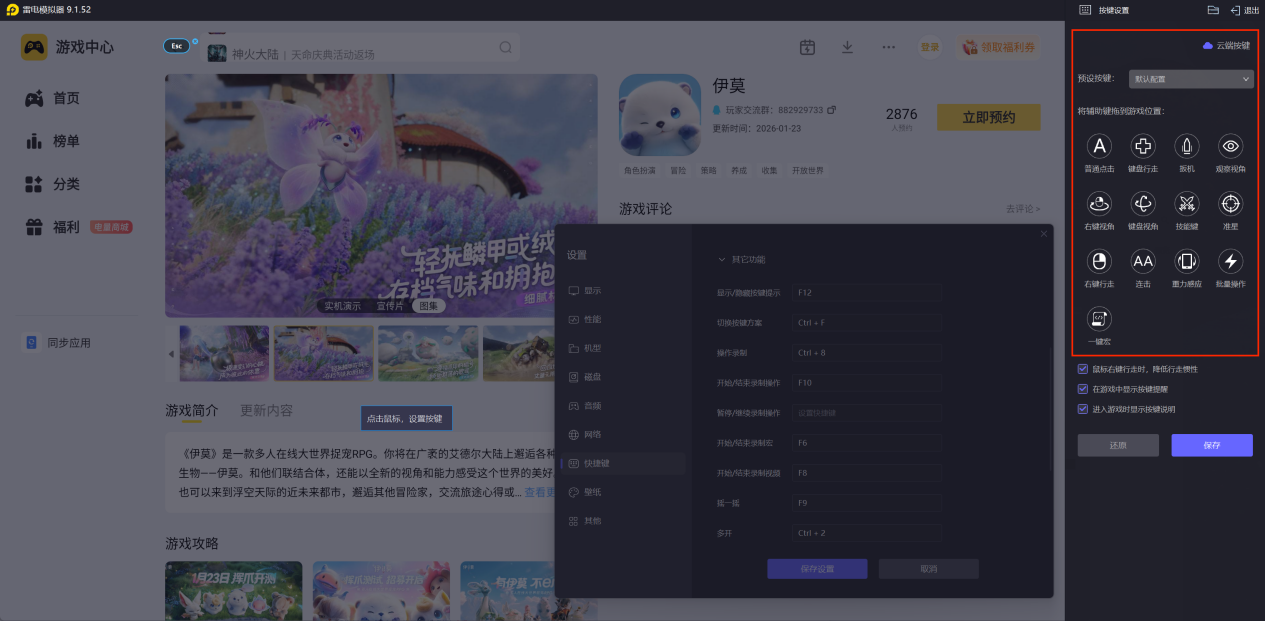This screenshot has width=1265, height=621.
Task: Click 还原 restore button
Action: (x=1118, y=445)
